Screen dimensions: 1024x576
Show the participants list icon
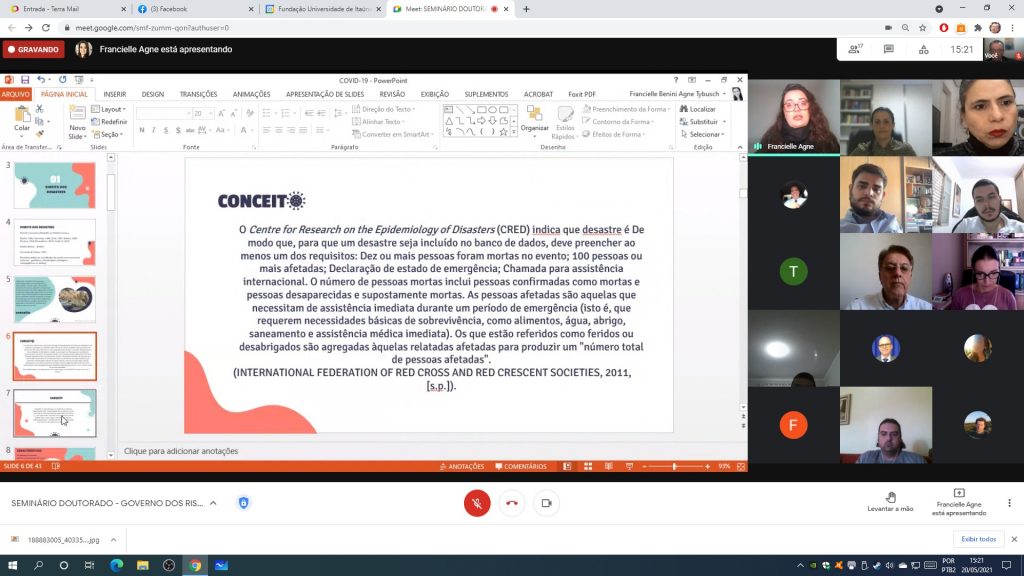click(855, 49)
